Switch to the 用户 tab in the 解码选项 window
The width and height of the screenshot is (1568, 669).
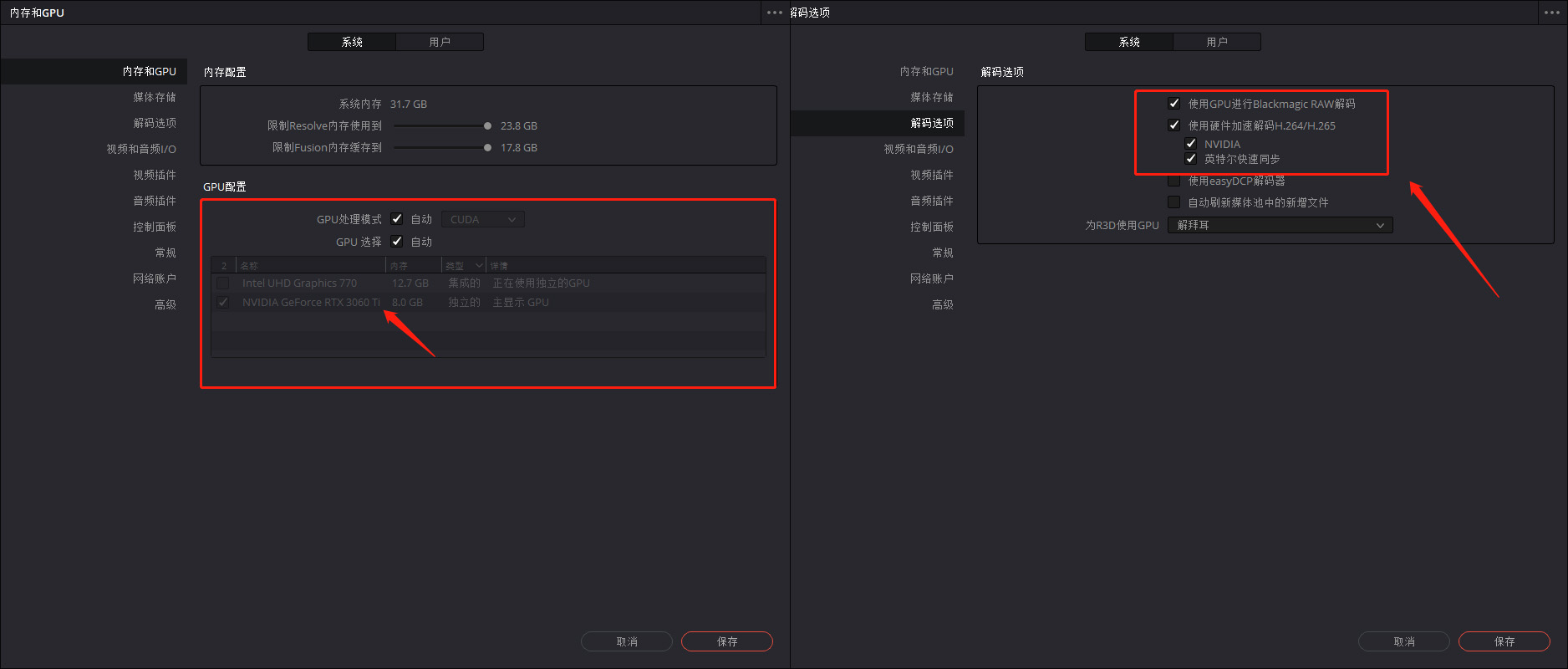pos(1217,42)
